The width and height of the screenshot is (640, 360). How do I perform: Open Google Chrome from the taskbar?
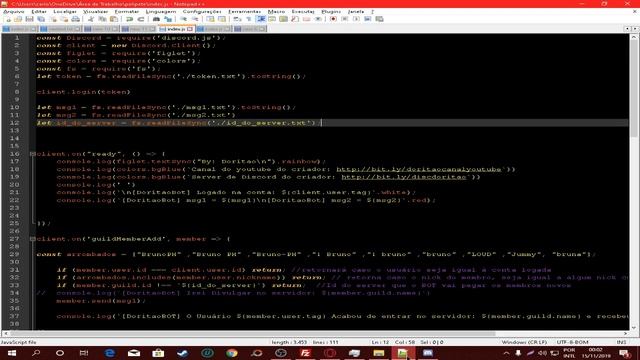tap(232, 353)
